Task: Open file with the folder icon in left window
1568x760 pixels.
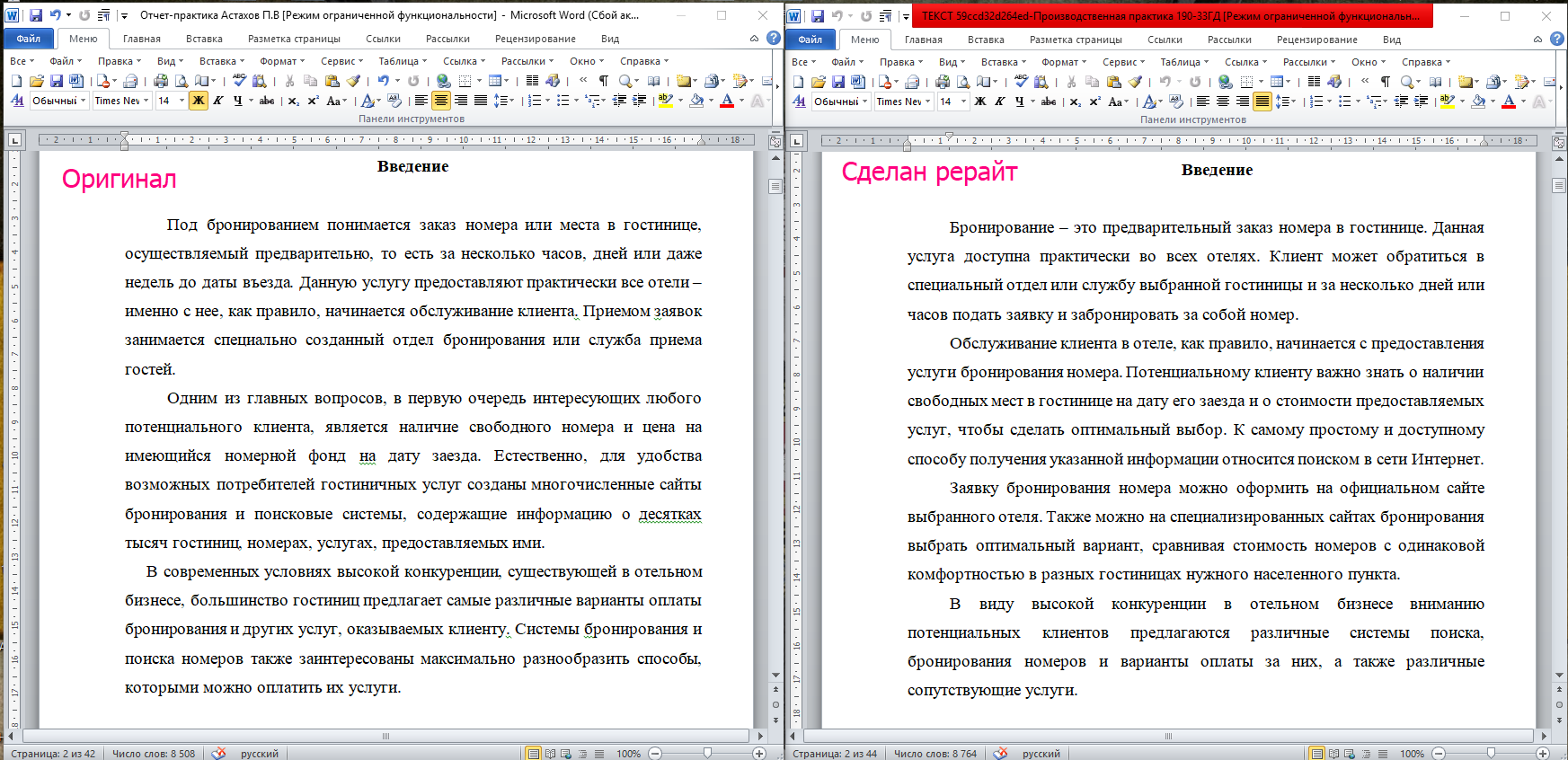Action: click(x=37, y=81)
